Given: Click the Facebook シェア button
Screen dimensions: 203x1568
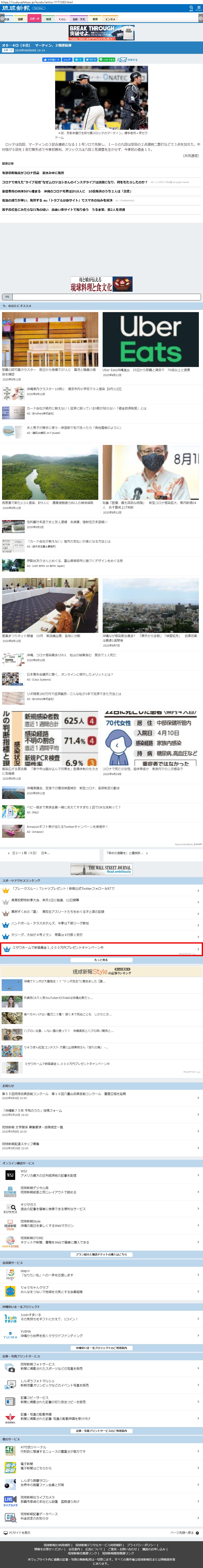Looking at the screenshot, I should [67, 60].
